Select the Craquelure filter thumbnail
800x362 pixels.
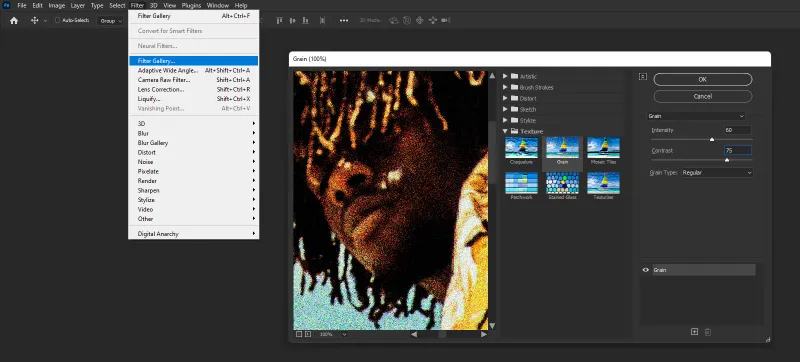pos(521,147)
